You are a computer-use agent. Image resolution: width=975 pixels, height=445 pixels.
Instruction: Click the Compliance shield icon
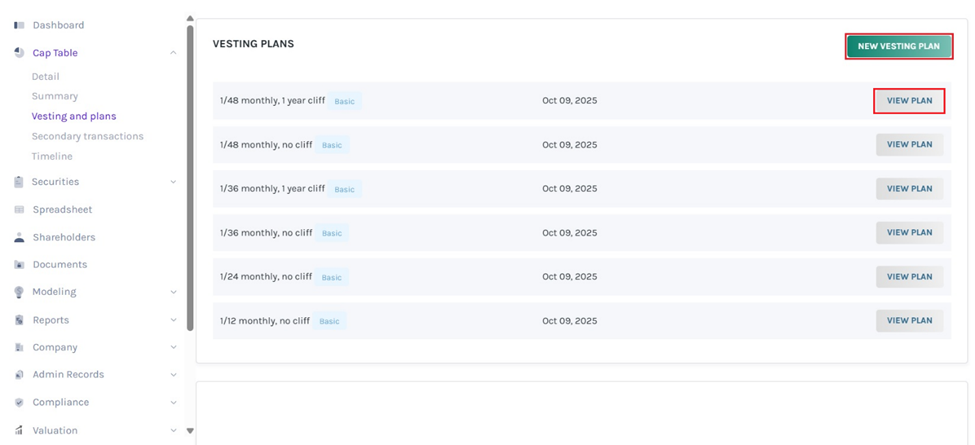tap(19, 402)
